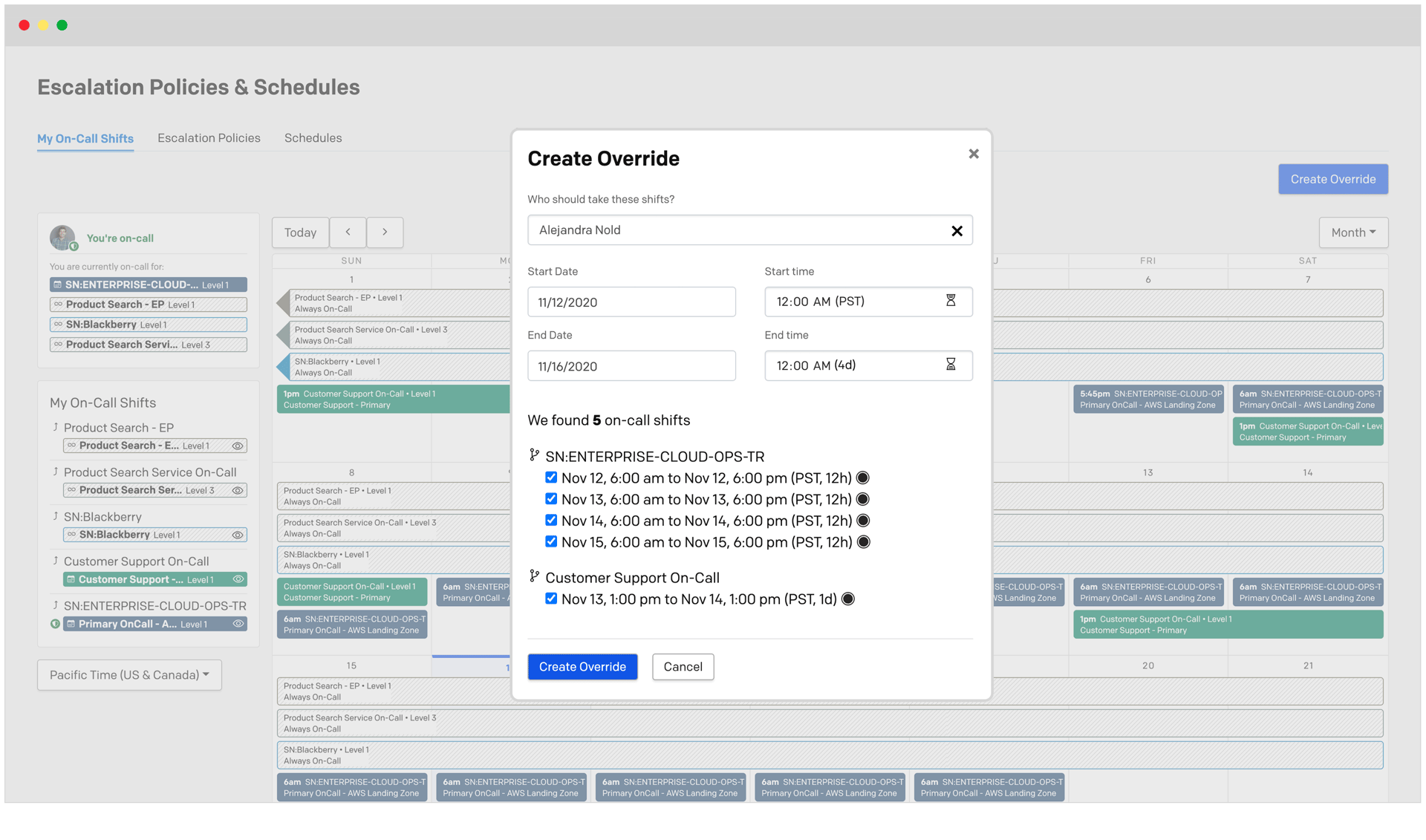1426x840 pixels.
Task: Clear the Alejandra Nold selection with X
Action: [x=957, y=231]
